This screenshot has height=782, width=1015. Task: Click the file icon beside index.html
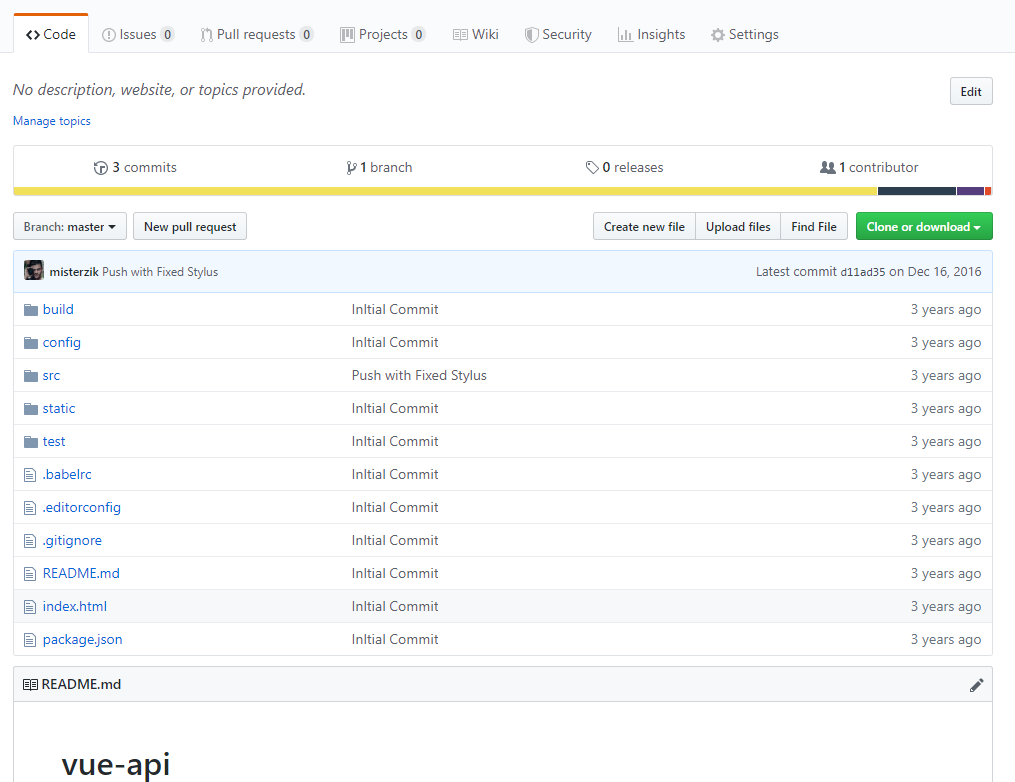tap(30, 607)
